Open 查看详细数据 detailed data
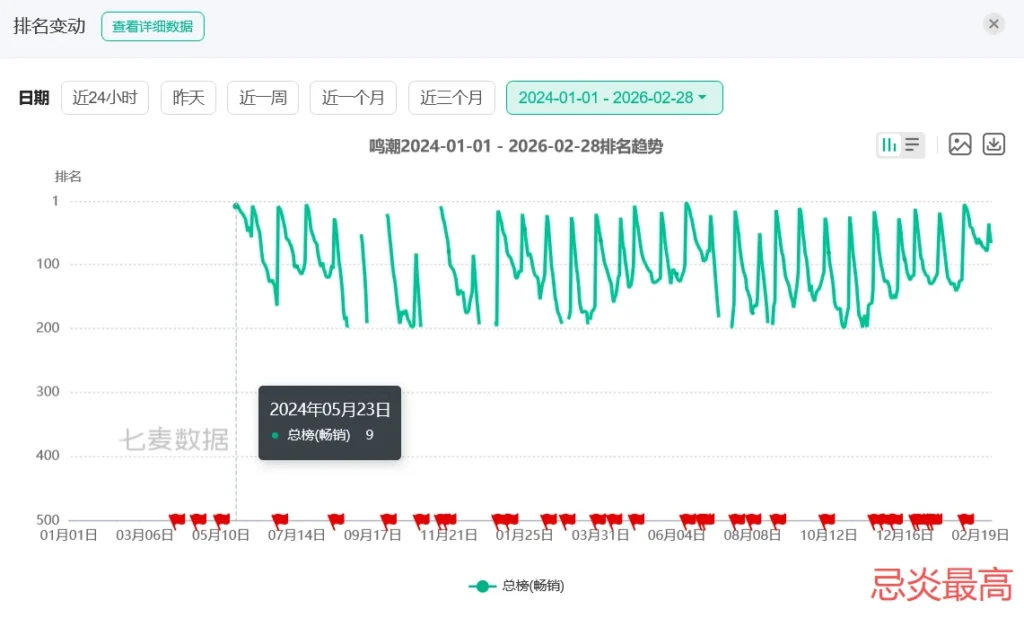The height and width of the screenshot is (618, 1024). (x=153, y=27)
